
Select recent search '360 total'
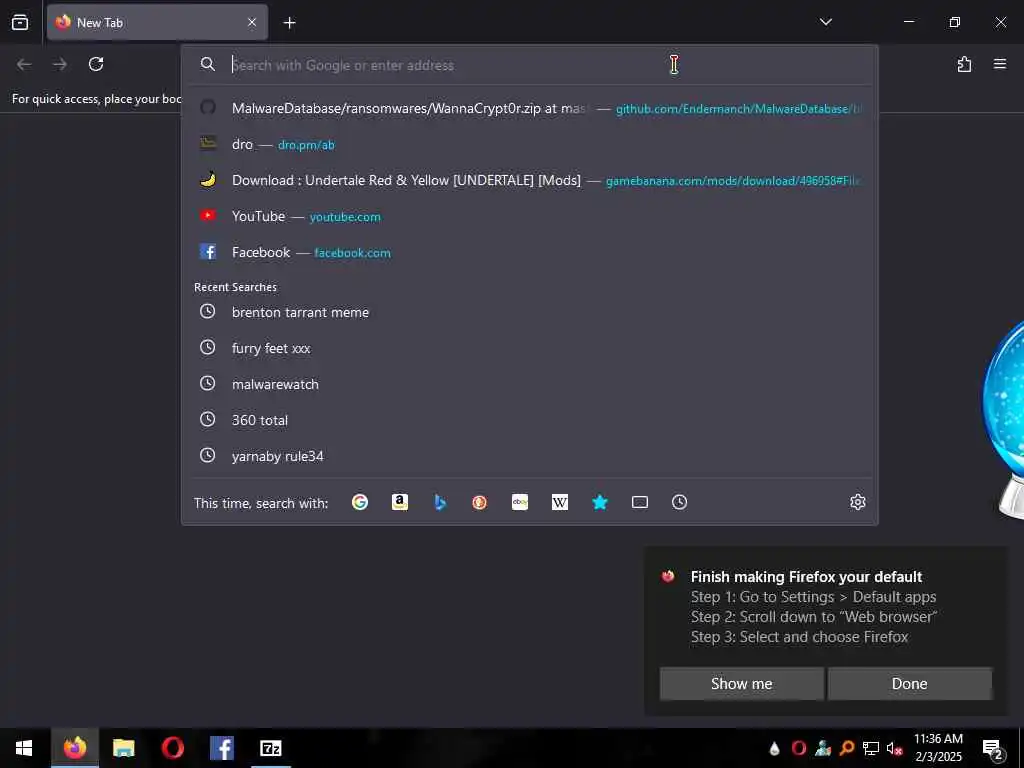530,420
